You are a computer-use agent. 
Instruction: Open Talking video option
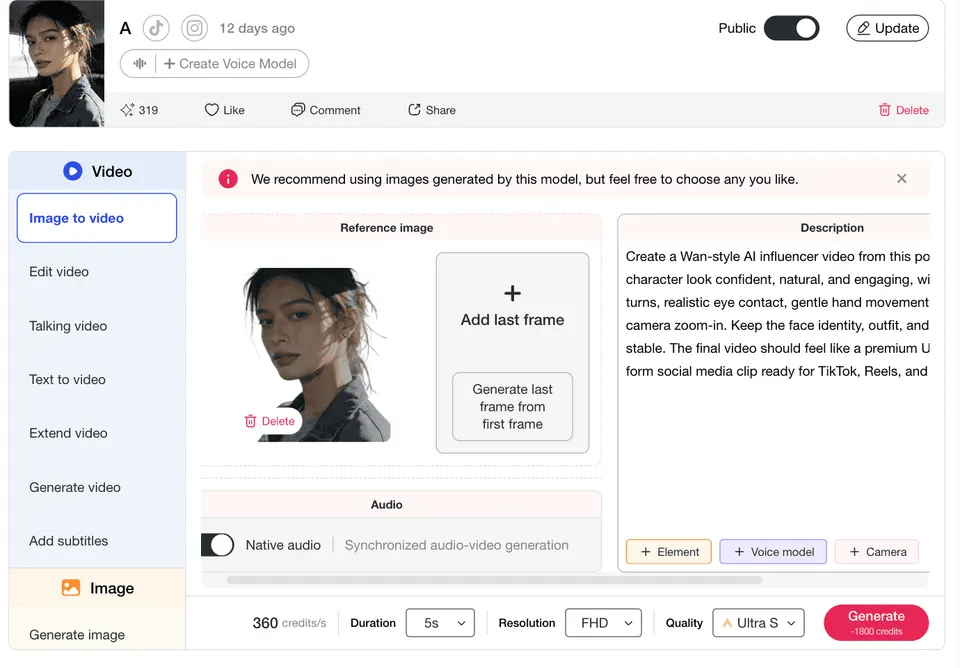click(68, 326)
